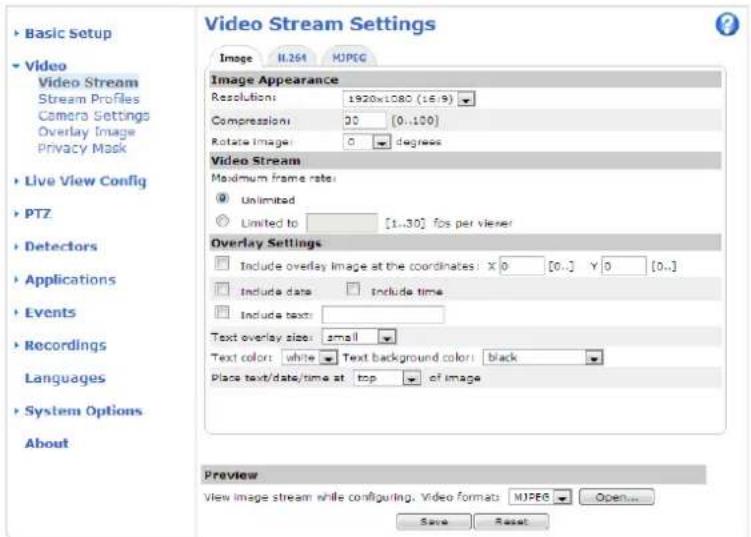Open Stream Profiles in sidebar
Image resolution: width=751 pixels, height=537 pixels.
pyautogui.click(x=89, y=99)
